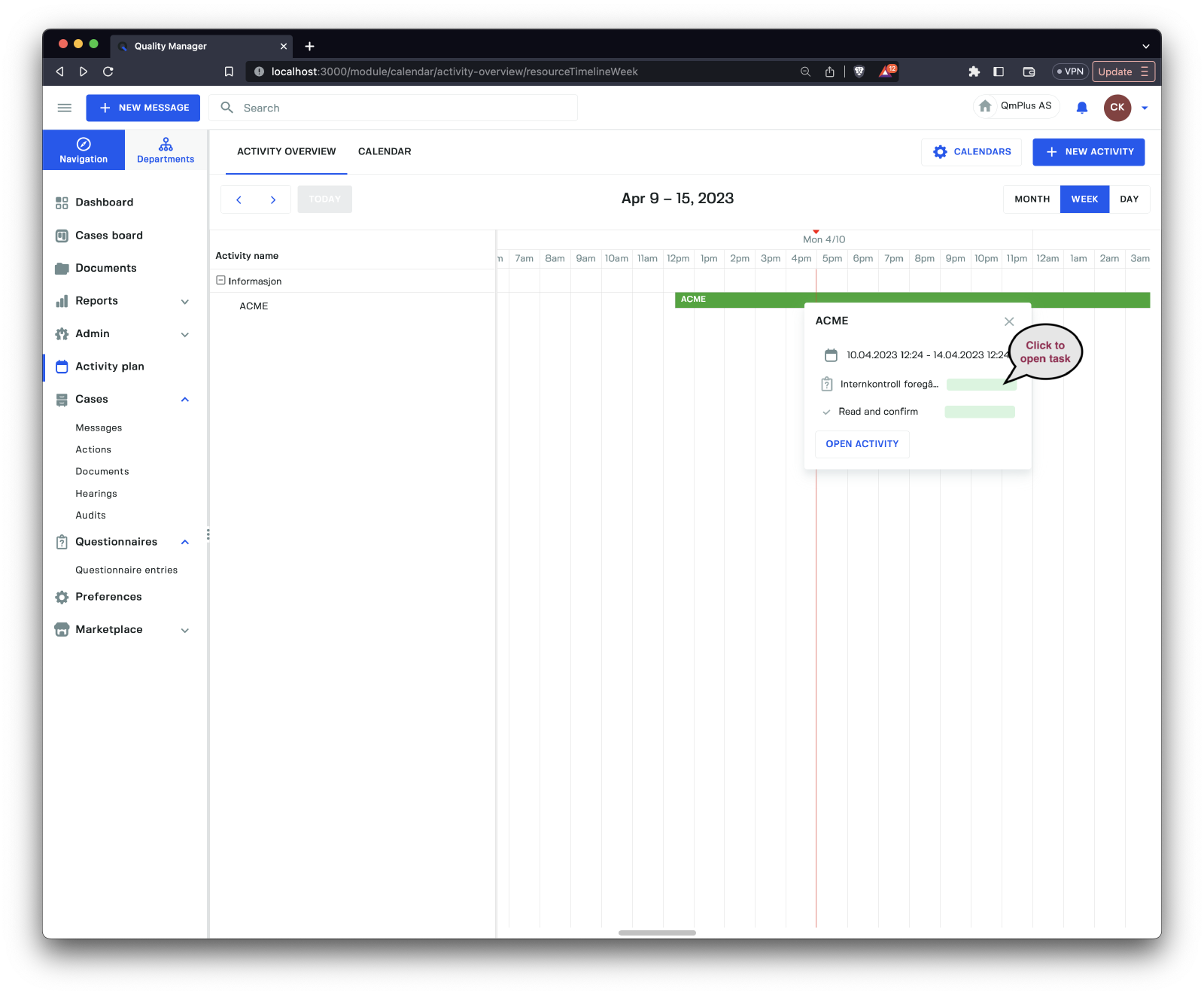Viewport: 1204px width, 995px height.
Task: Open Cases board from sidebar
Action: pos(108,236)
